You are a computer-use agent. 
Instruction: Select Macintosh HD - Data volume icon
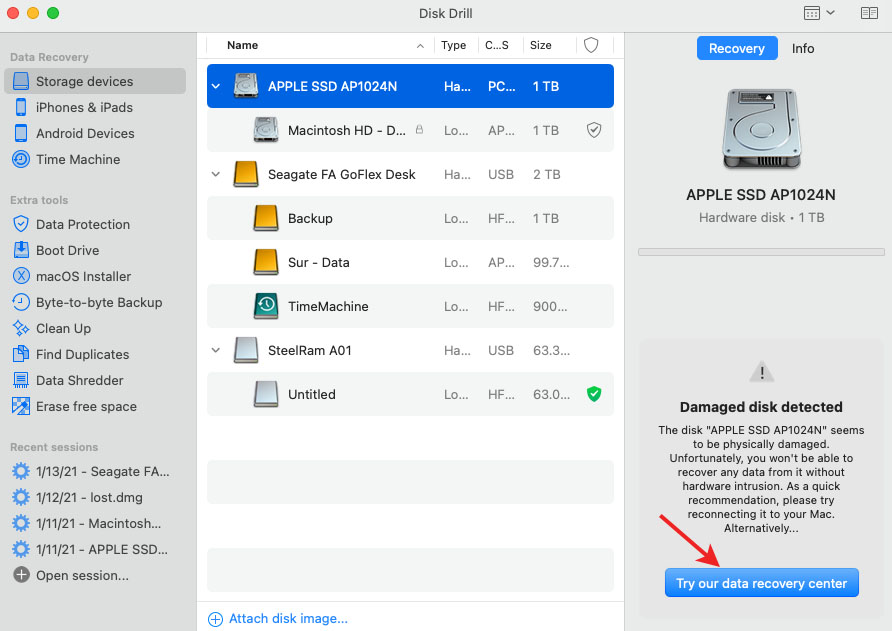pos(266,130)
